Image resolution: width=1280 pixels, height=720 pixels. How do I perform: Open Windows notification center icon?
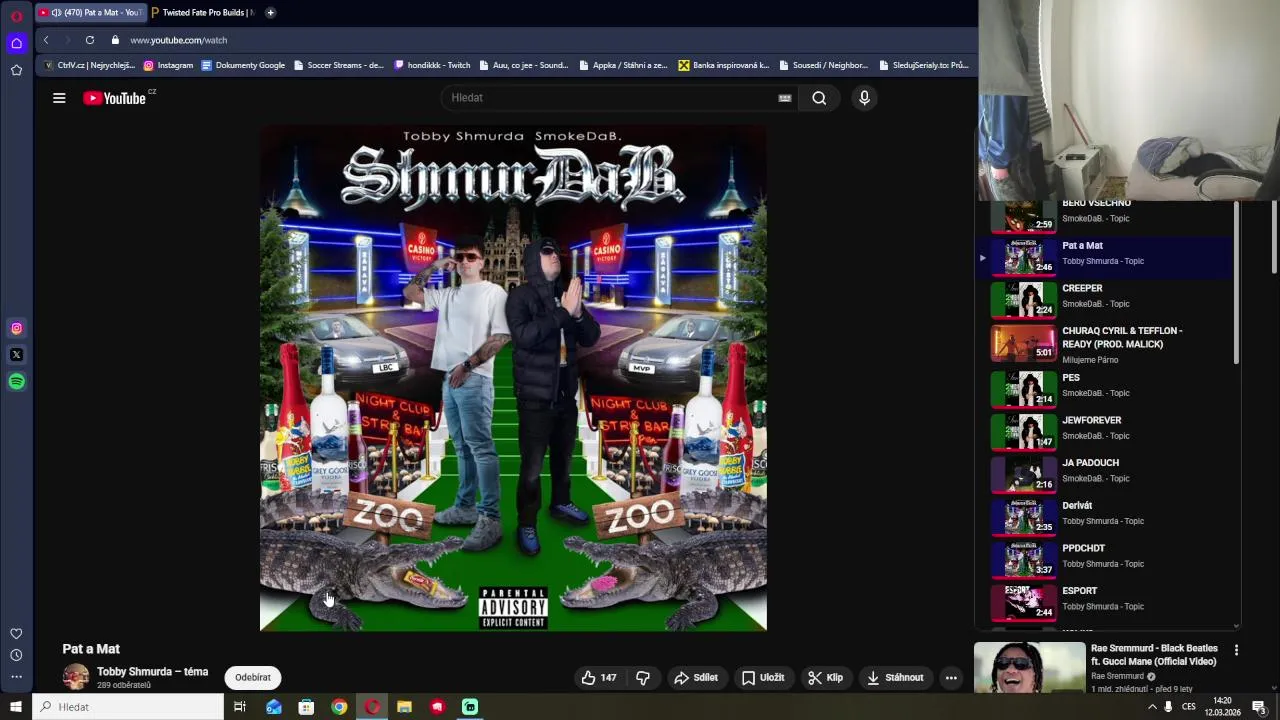pos(1259,707)
